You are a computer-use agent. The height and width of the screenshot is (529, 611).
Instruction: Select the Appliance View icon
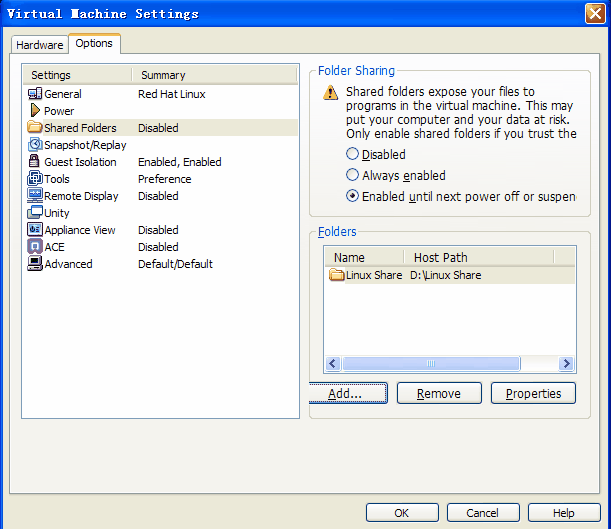pyautogui.click(x=35, y=230)
